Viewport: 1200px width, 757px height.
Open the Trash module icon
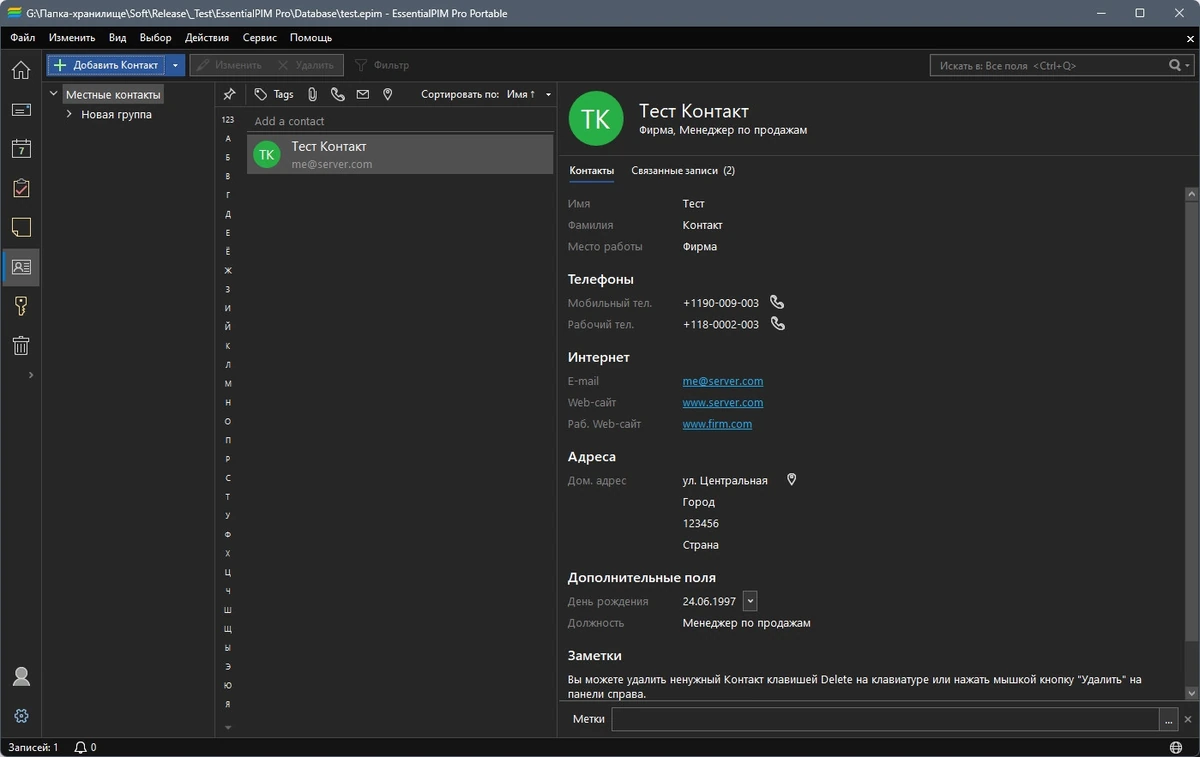coord(21,346)
